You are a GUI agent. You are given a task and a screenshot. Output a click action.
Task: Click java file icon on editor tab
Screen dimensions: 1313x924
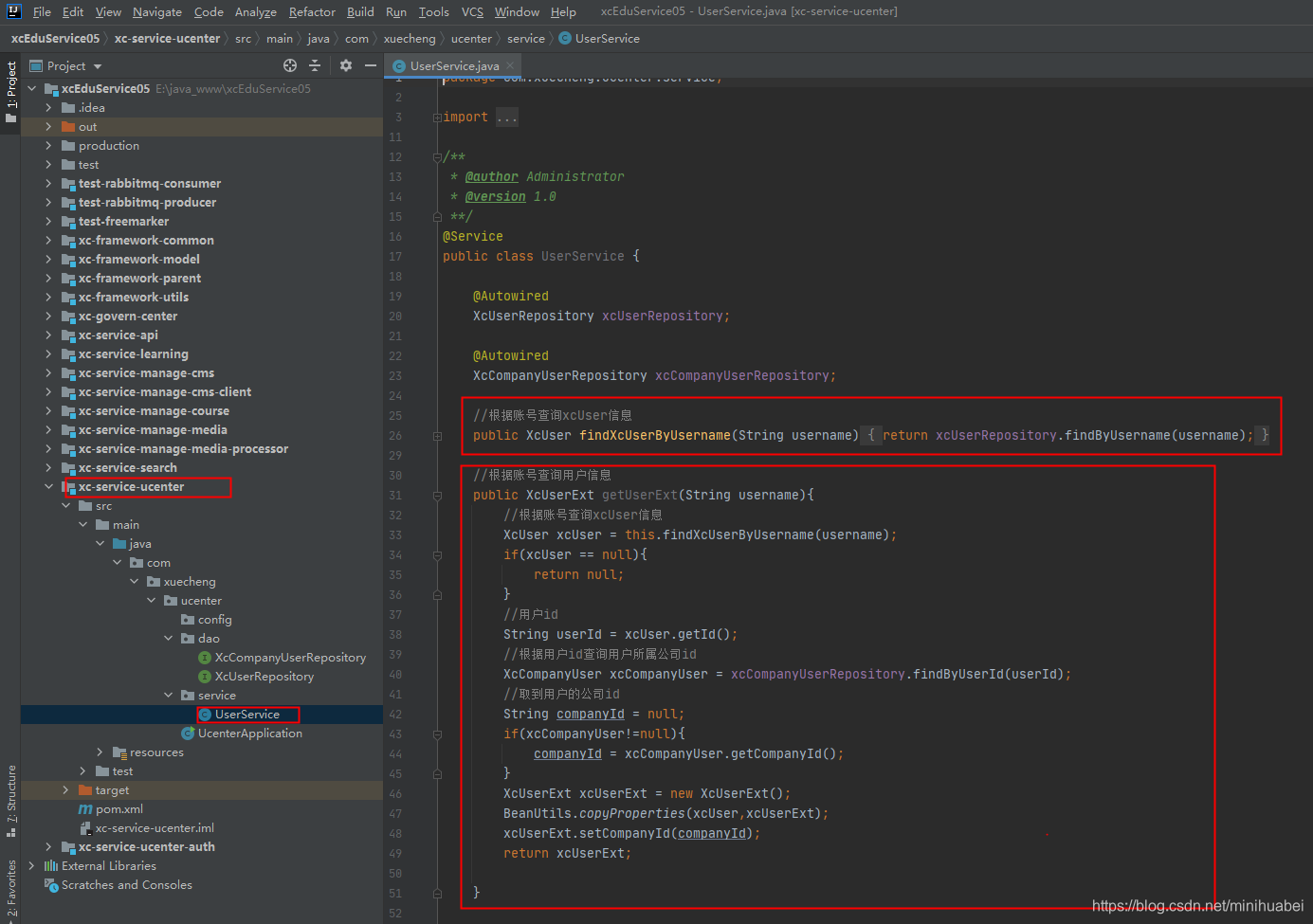coord(399,65)
